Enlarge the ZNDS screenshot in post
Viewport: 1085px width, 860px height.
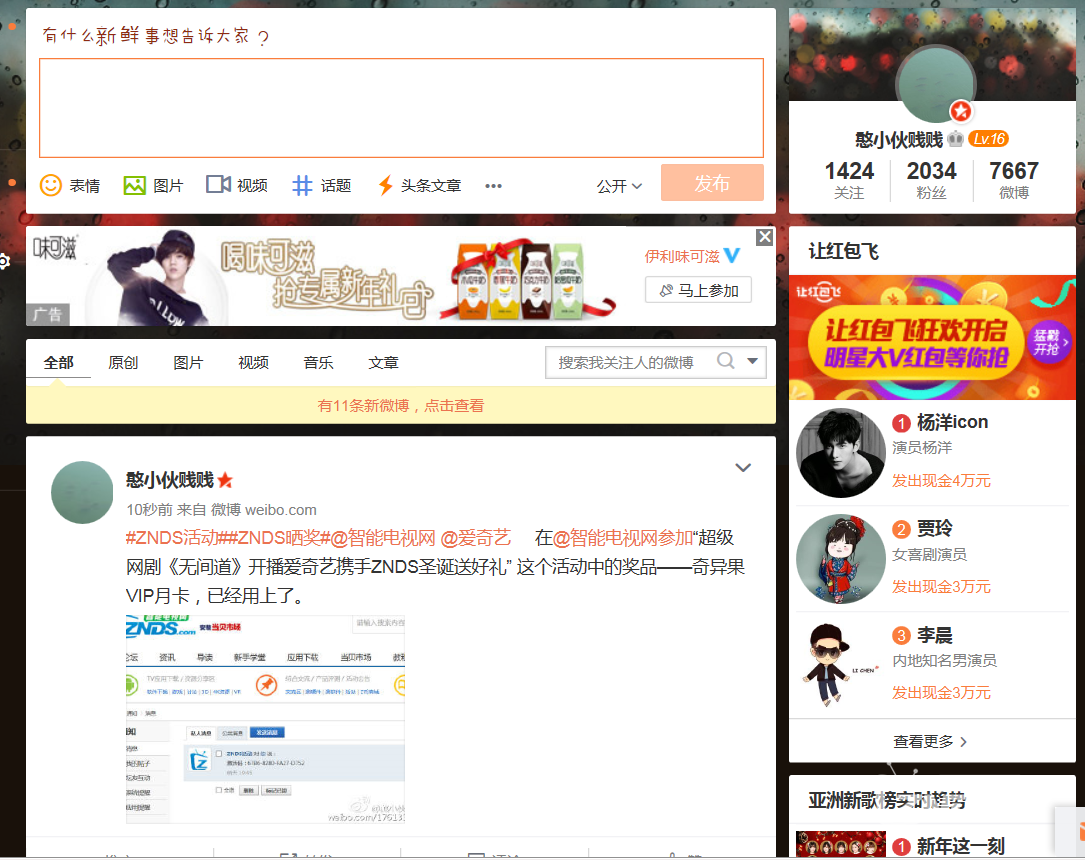pyautogui.click(x=265, y=719)
